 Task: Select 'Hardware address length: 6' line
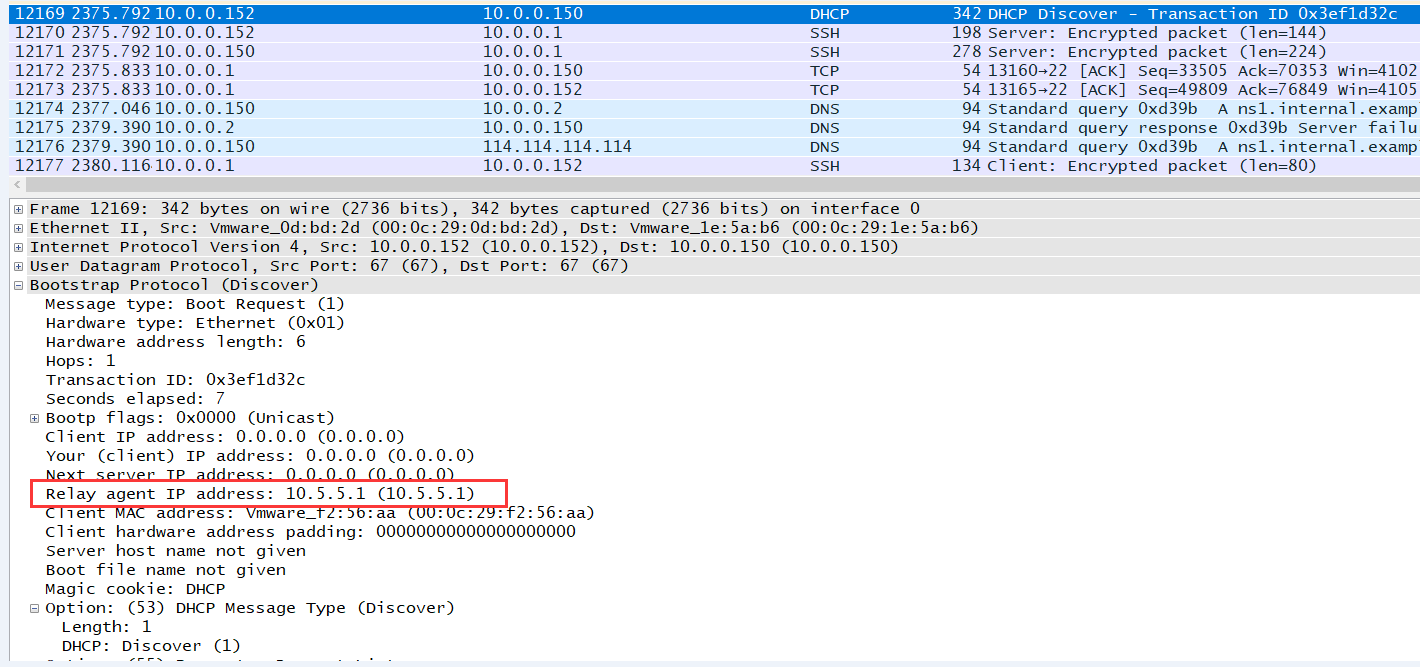pyautogui.click(x=175, y=342)
